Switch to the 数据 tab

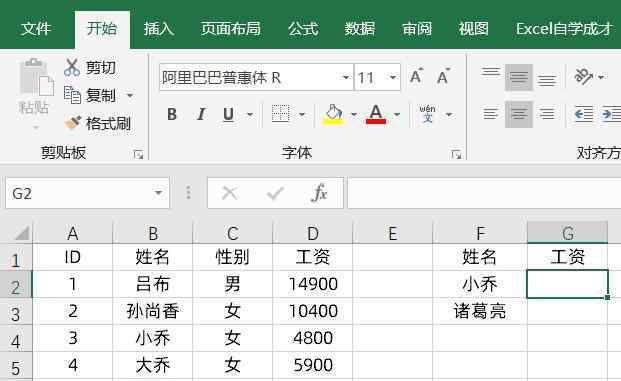(360, 29)
